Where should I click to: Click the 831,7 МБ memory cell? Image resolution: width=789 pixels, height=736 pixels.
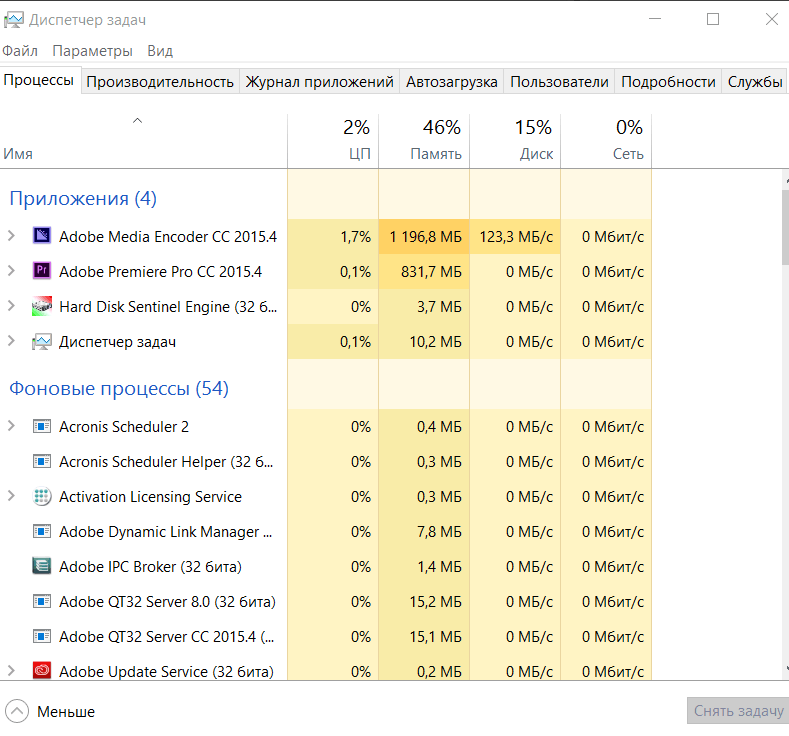pyautogui.click(x=424, y=272)
